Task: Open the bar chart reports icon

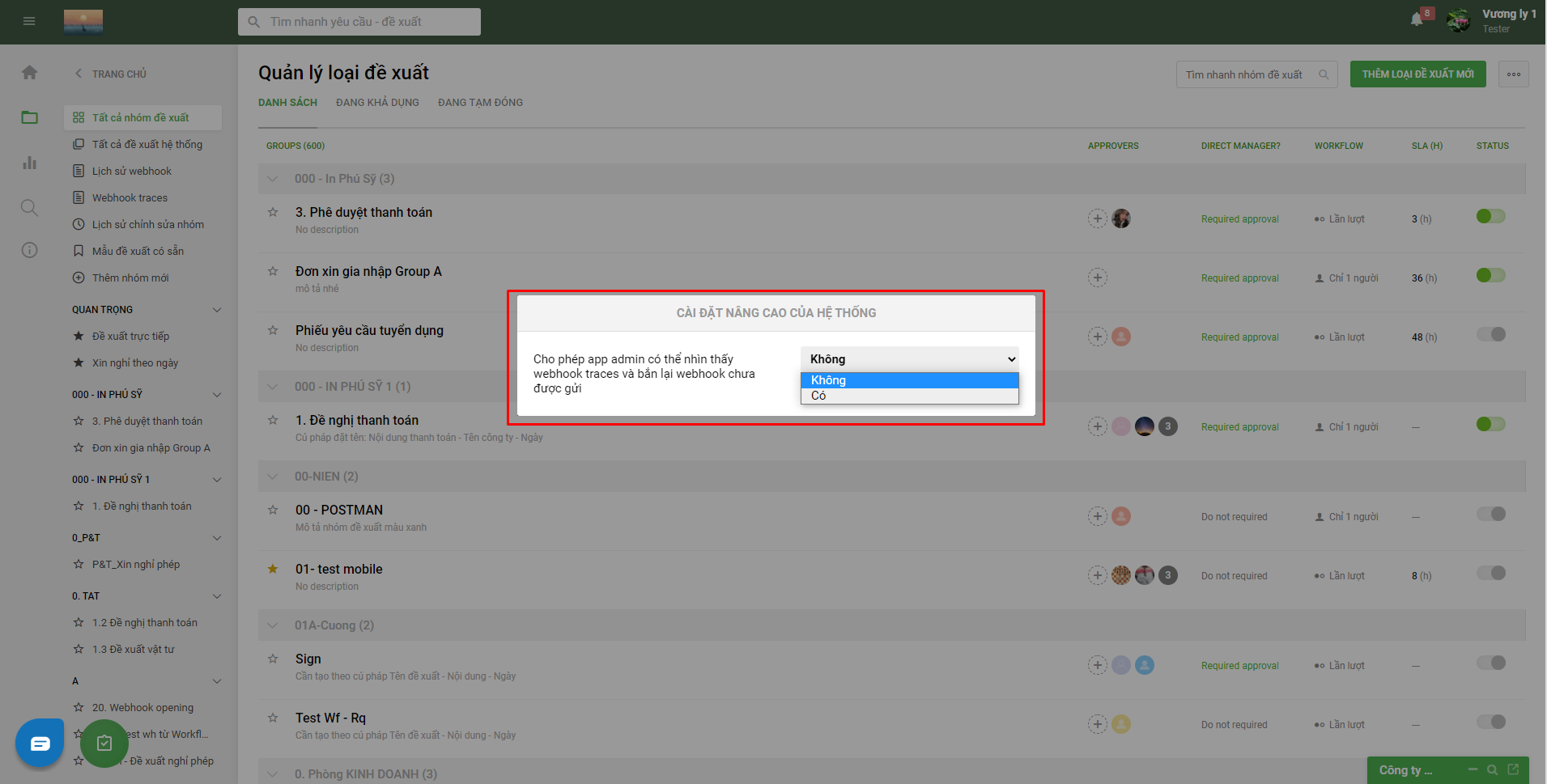Action: tap(29, 163)
